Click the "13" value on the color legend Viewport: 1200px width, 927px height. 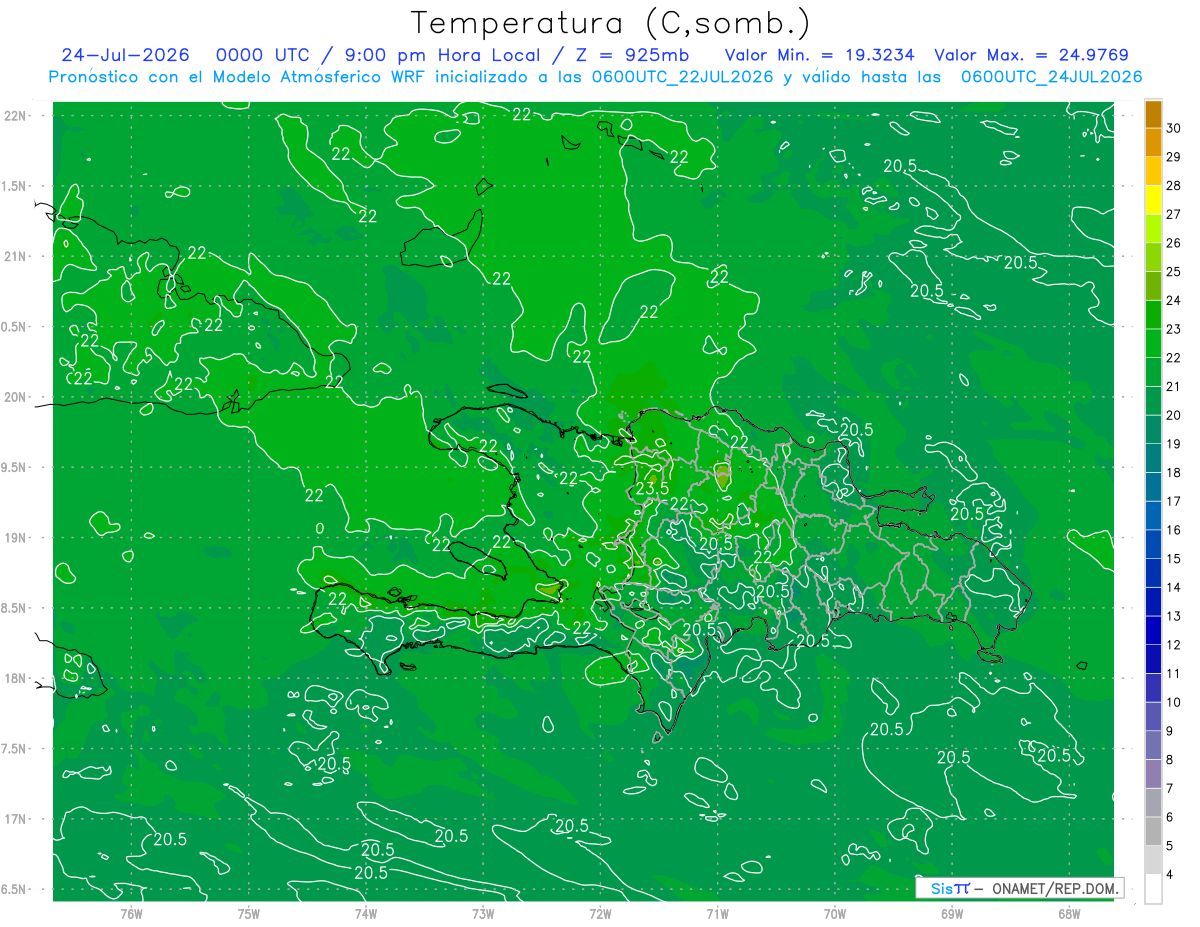[x=1174, y=616]
